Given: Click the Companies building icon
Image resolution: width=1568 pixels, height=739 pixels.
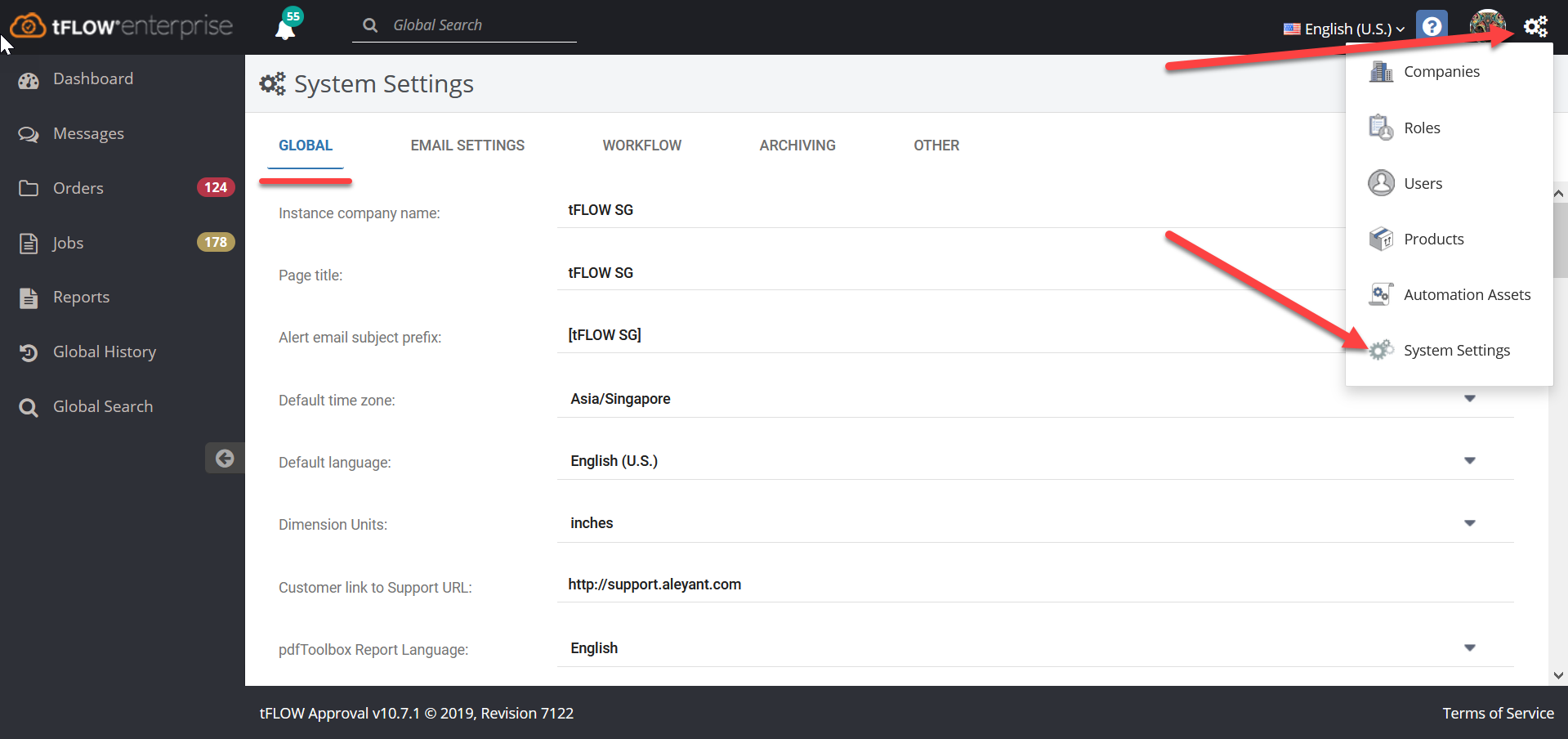Looking at the screenshot, I should tap(1381, 72).
